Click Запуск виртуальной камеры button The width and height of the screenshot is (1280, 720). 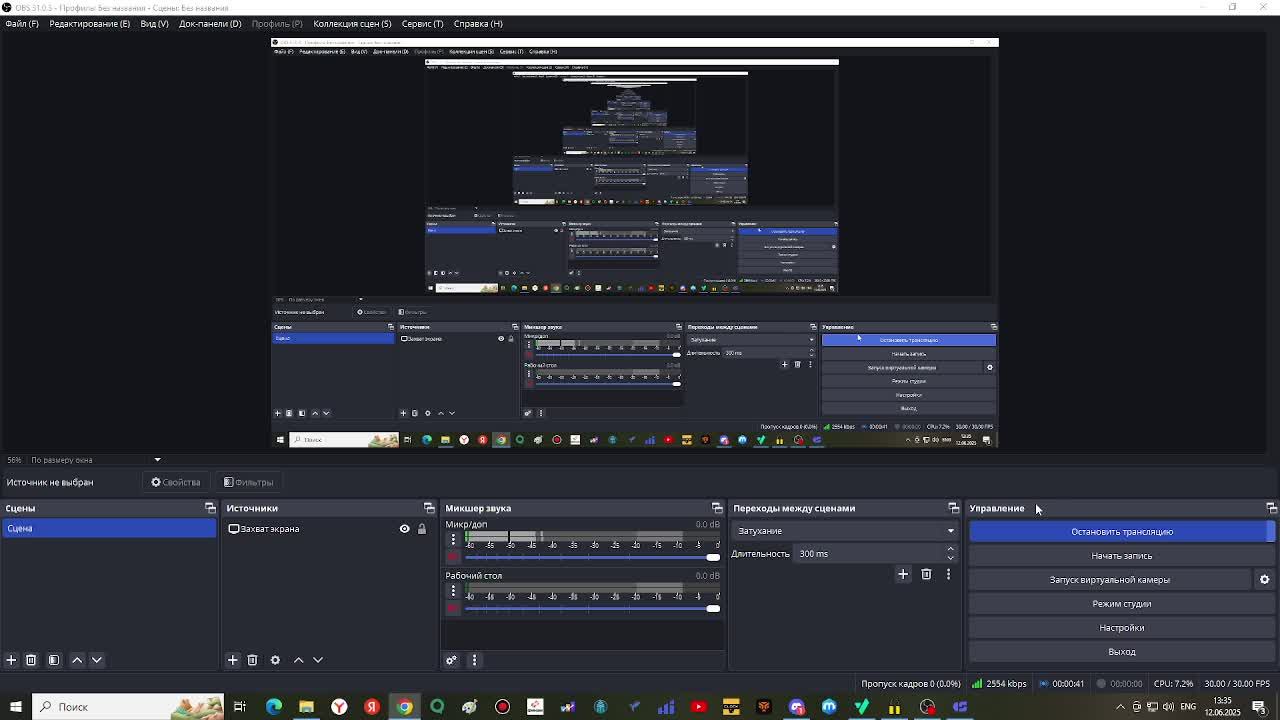(x=1109, y=580)
